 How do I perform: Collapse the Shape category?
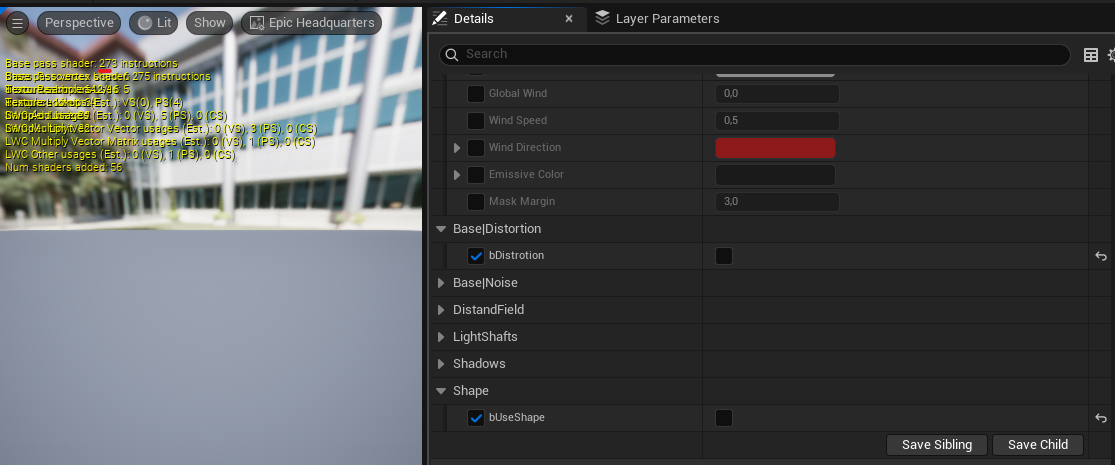click(x=442, y=391)
